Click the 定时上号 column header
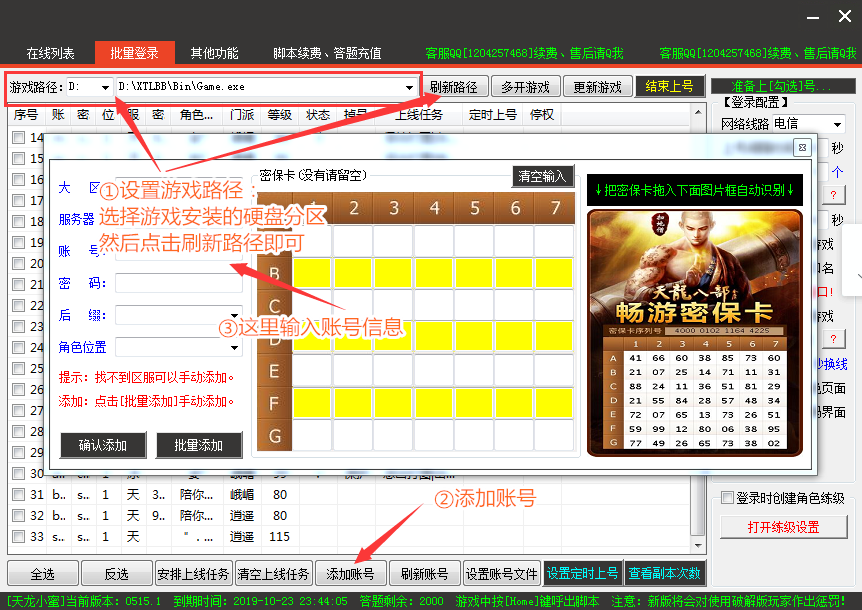862x610 pixels. click(493, 114)
